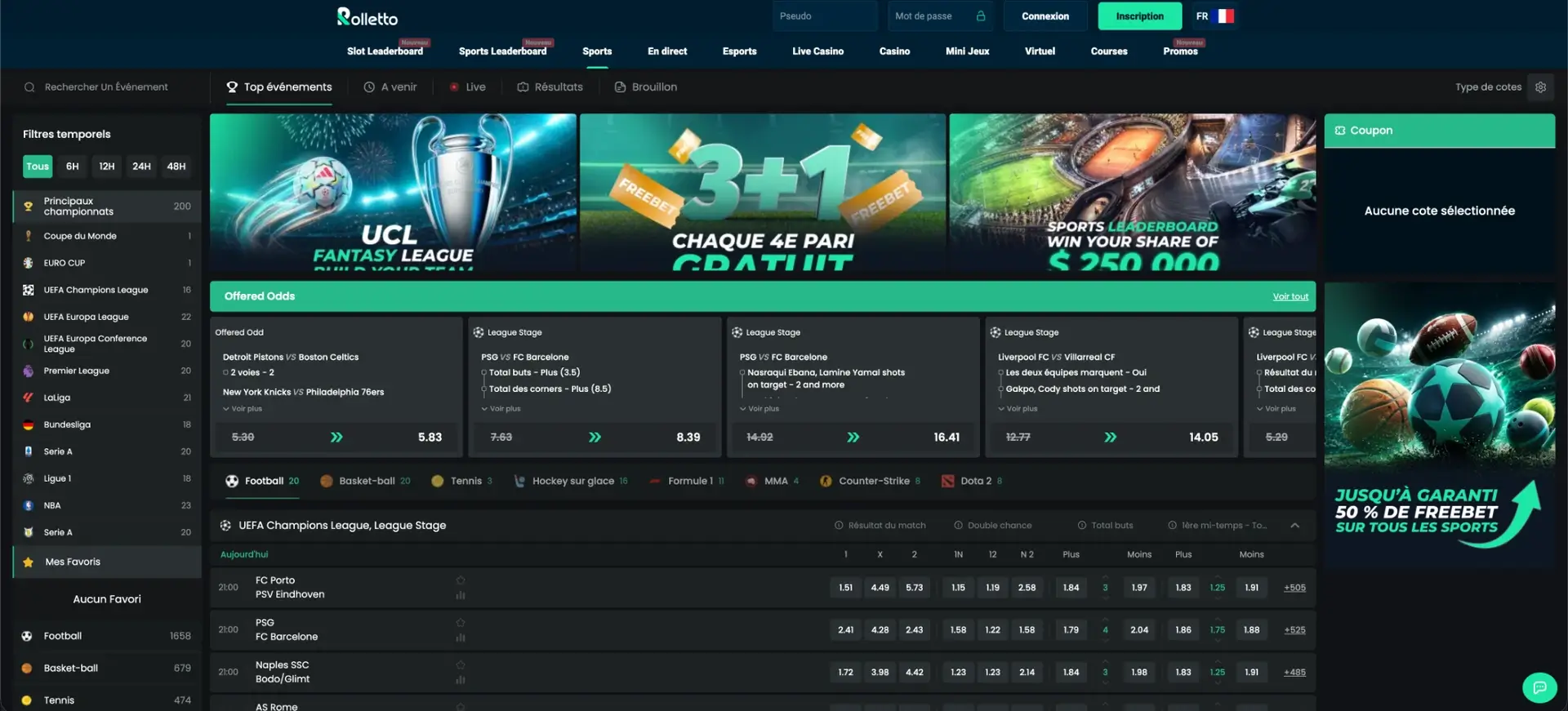Open the odds type settings gear

[x=1540, y=87]
